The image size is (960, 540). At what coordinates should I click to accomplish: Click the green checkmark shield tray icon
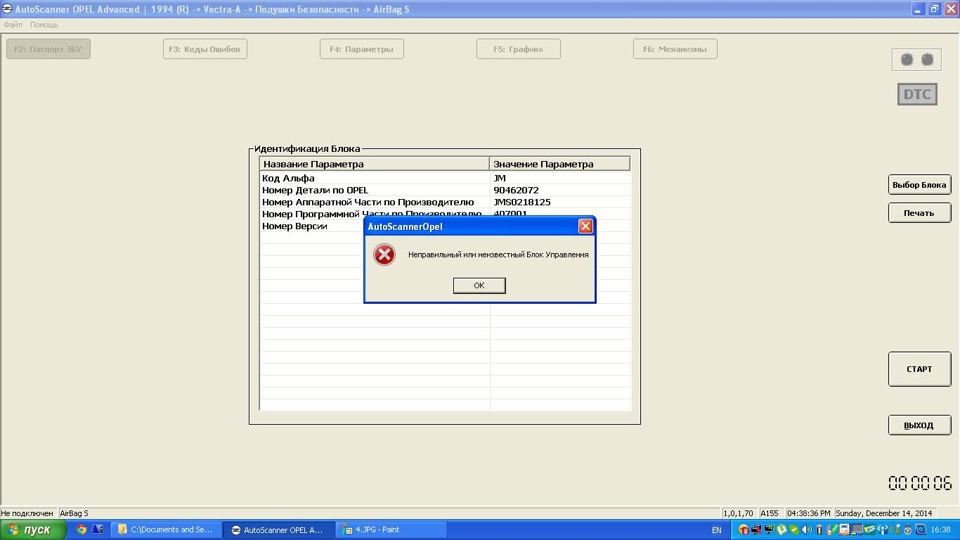point(793,530)
